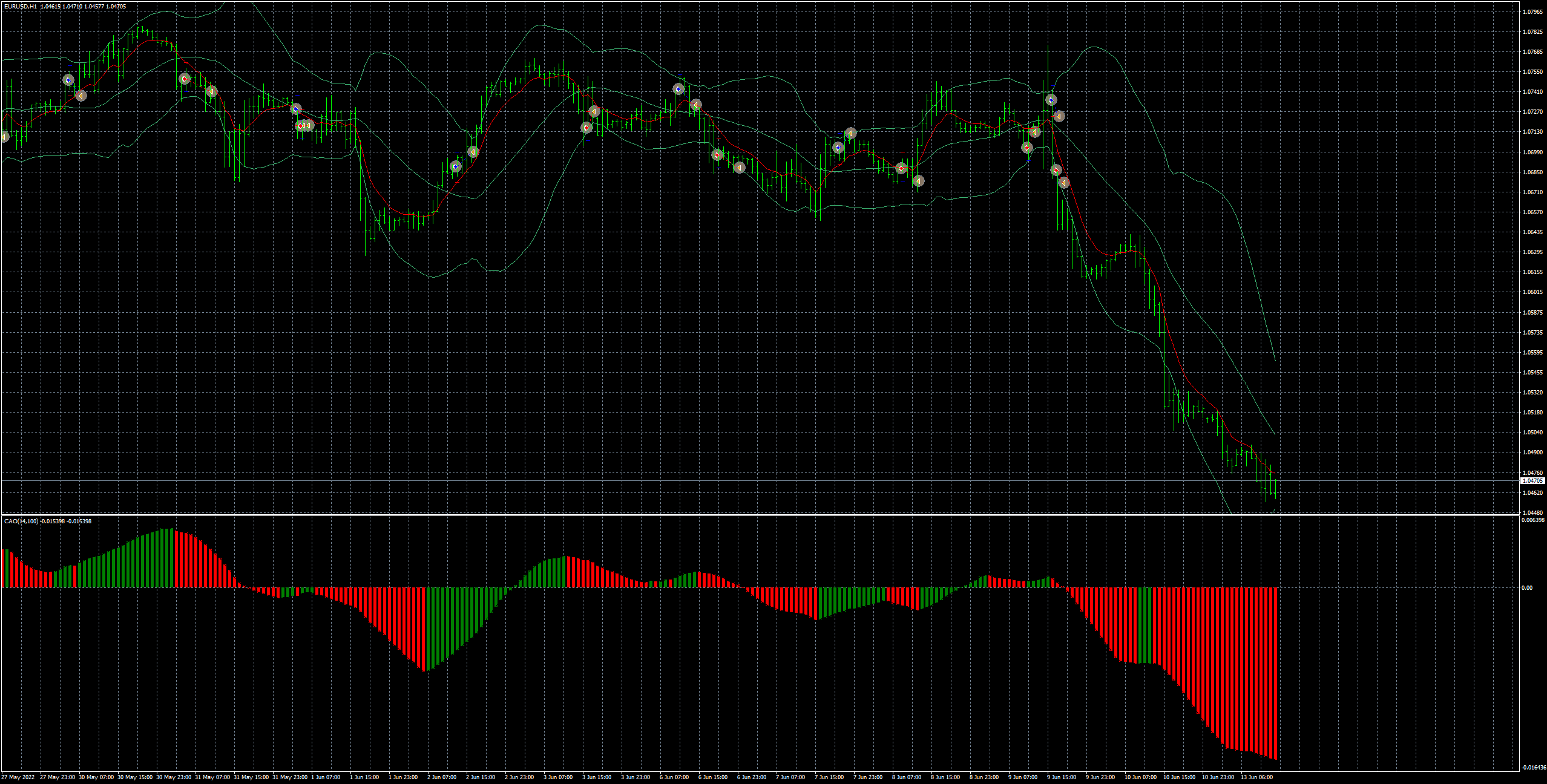The image size is (1547, 784).
Task: Click the horizontal current price line on the chart
Action: click(x=760, y=481)
